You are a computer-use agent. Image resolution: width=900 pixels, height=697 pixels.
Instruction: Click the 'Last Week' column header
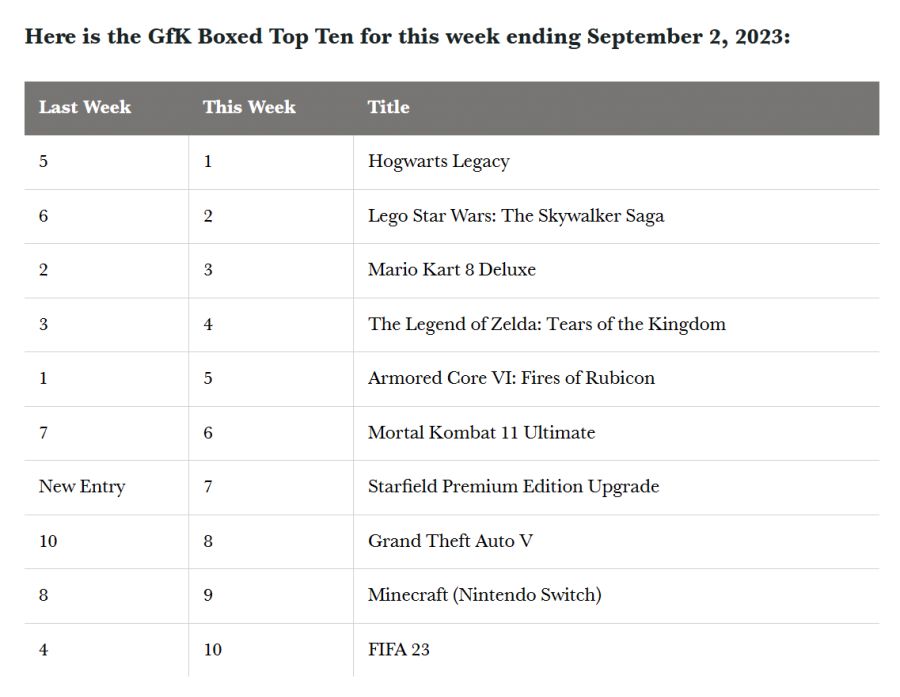85,107
